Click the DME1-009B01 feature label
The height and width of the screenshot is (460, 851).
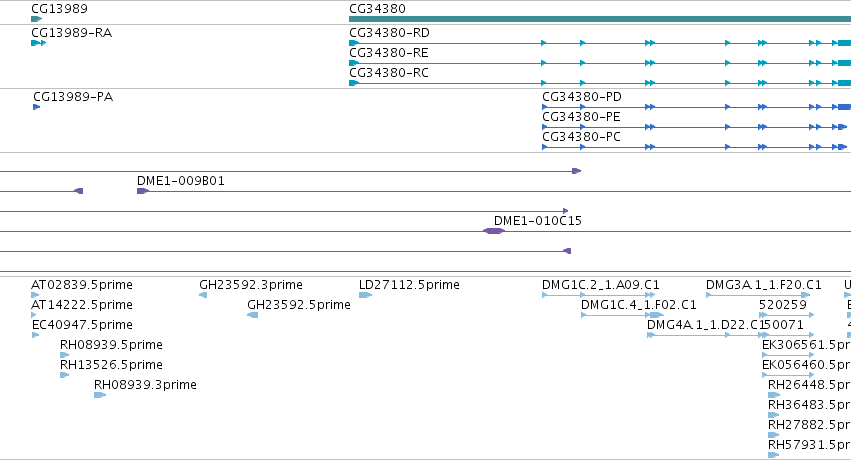(181, 181)
